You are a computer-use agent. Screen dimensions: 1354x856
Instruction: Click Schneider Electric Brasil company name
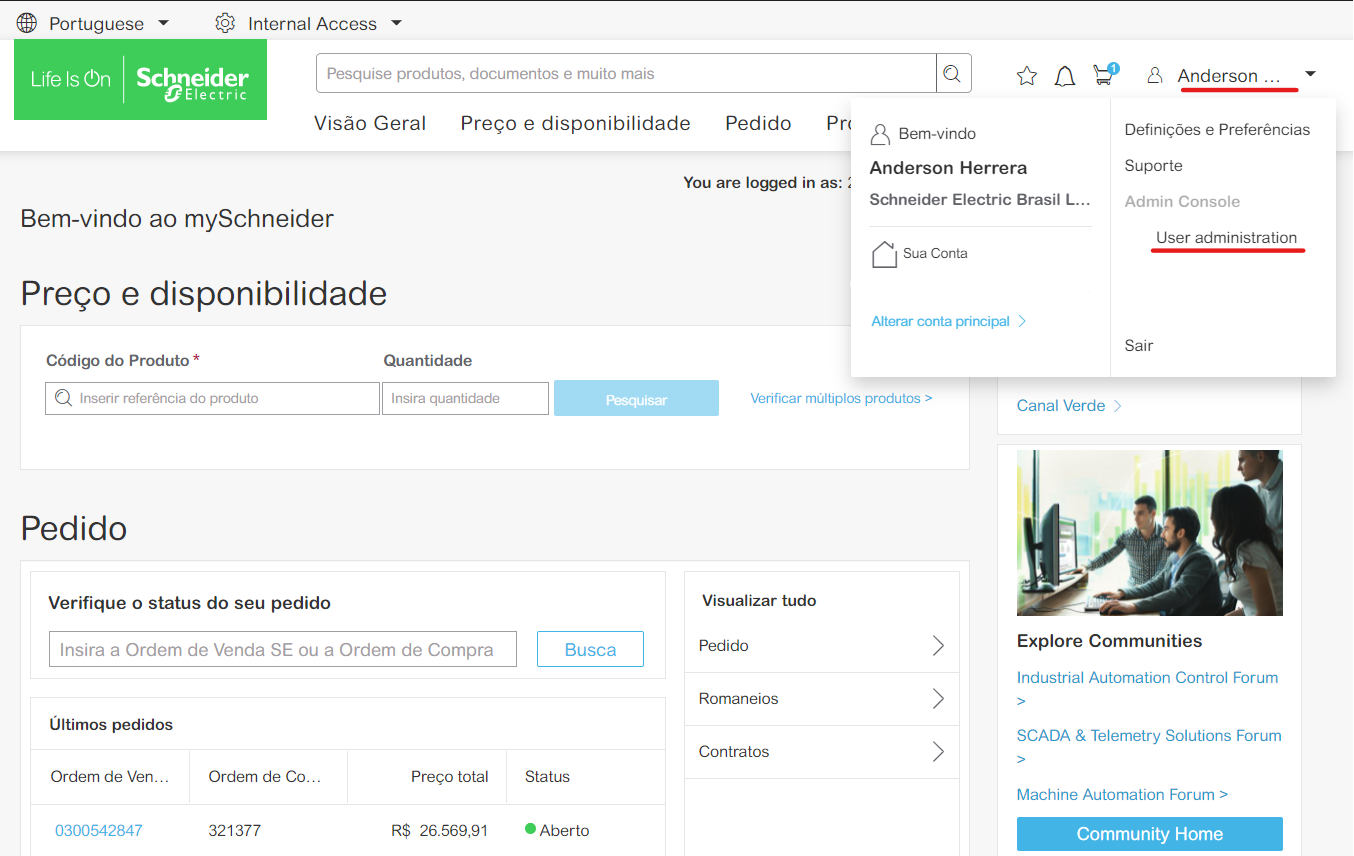click(x=980, y=199)
